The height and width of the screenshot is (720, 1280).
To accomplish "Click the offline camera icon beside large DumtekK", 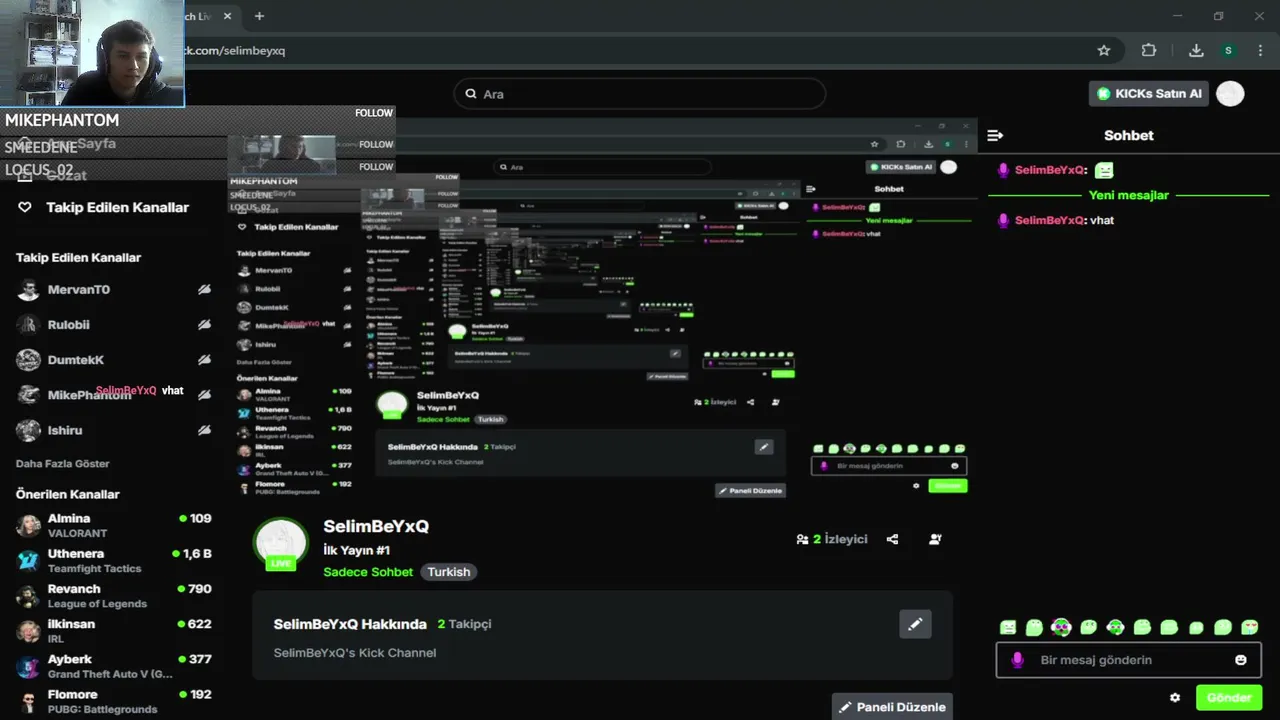I will [204, 360].
